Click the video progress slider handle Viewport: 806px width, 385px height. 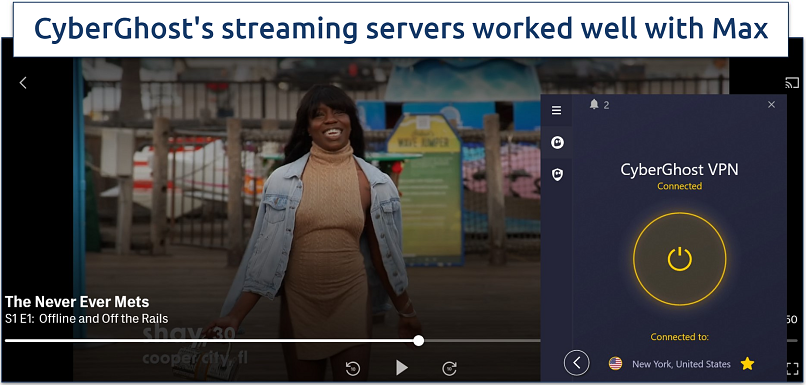[419, 340]
